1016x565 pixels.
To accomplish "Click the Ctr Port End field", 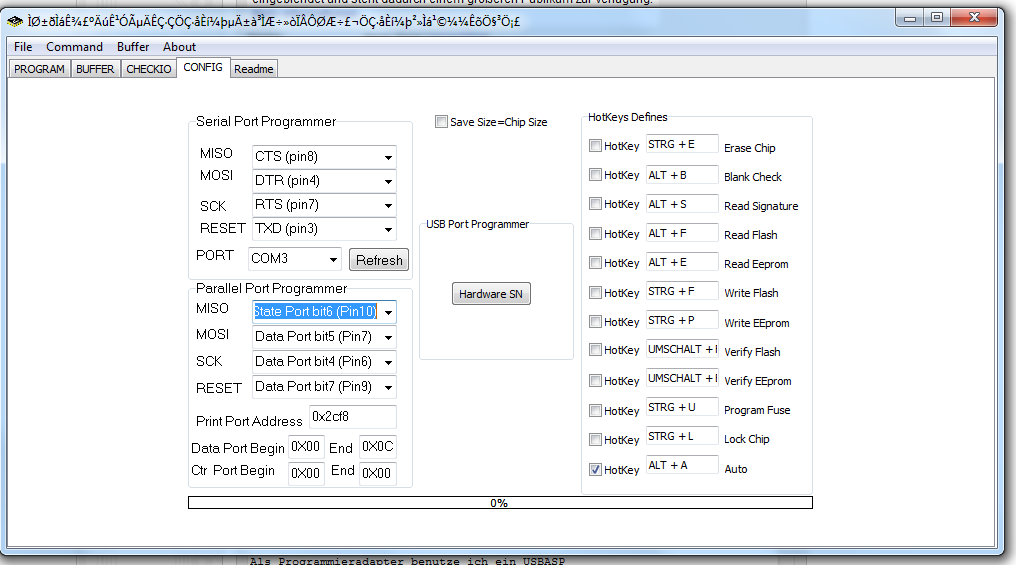I will point(378,474).
